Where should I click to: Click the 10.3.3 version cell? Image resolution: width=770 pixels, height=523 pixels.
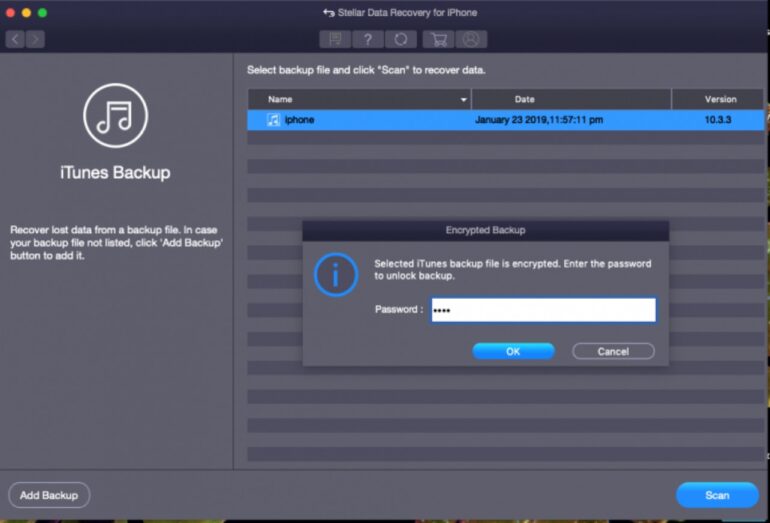tap(717, 120)
